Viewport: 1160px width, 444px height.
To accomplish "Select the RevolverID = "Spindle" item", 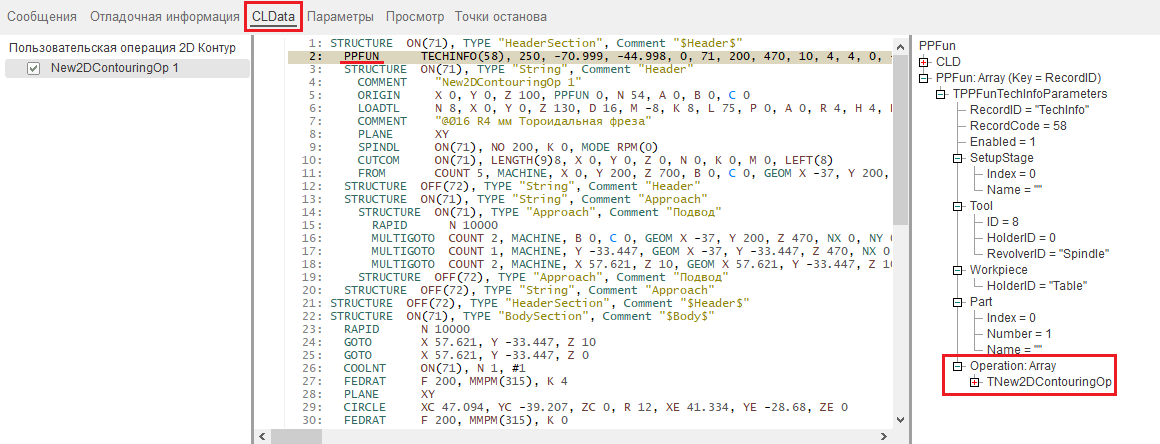I will tap(1039, 254).
